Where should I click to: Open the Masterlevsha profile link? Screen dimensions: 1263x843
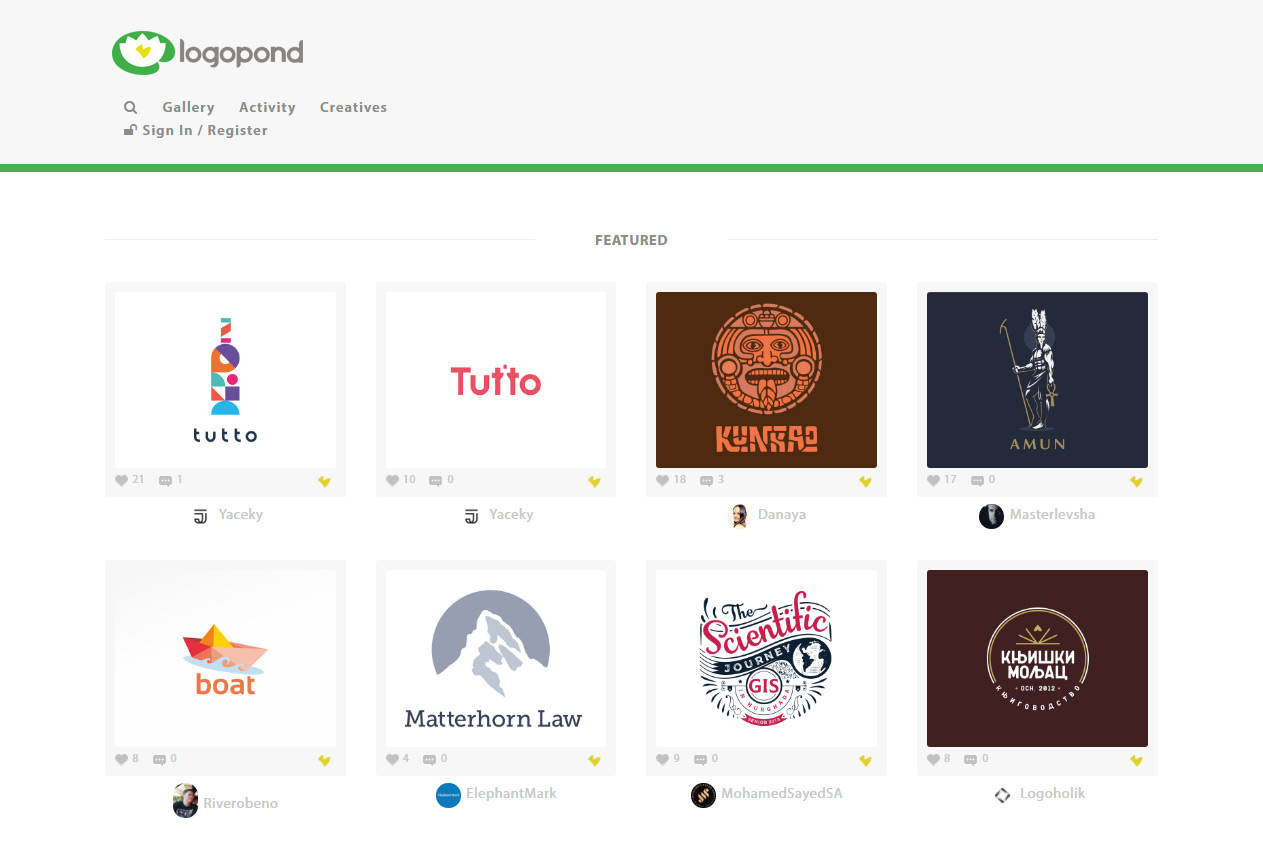point(1052,515)
